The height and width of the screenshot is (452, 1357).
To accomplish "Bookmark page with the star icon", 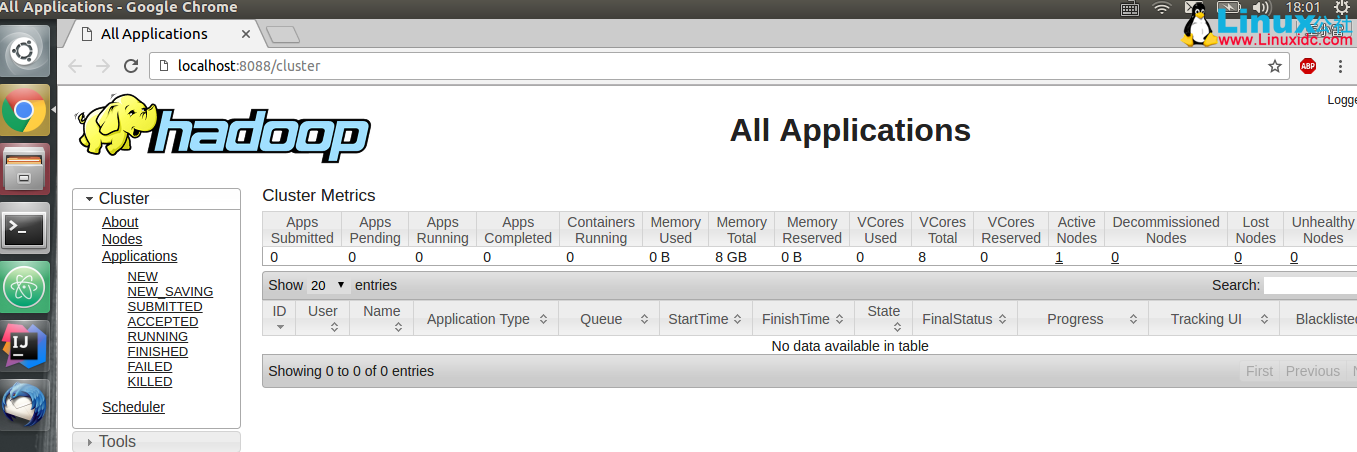I will 1274,66.
